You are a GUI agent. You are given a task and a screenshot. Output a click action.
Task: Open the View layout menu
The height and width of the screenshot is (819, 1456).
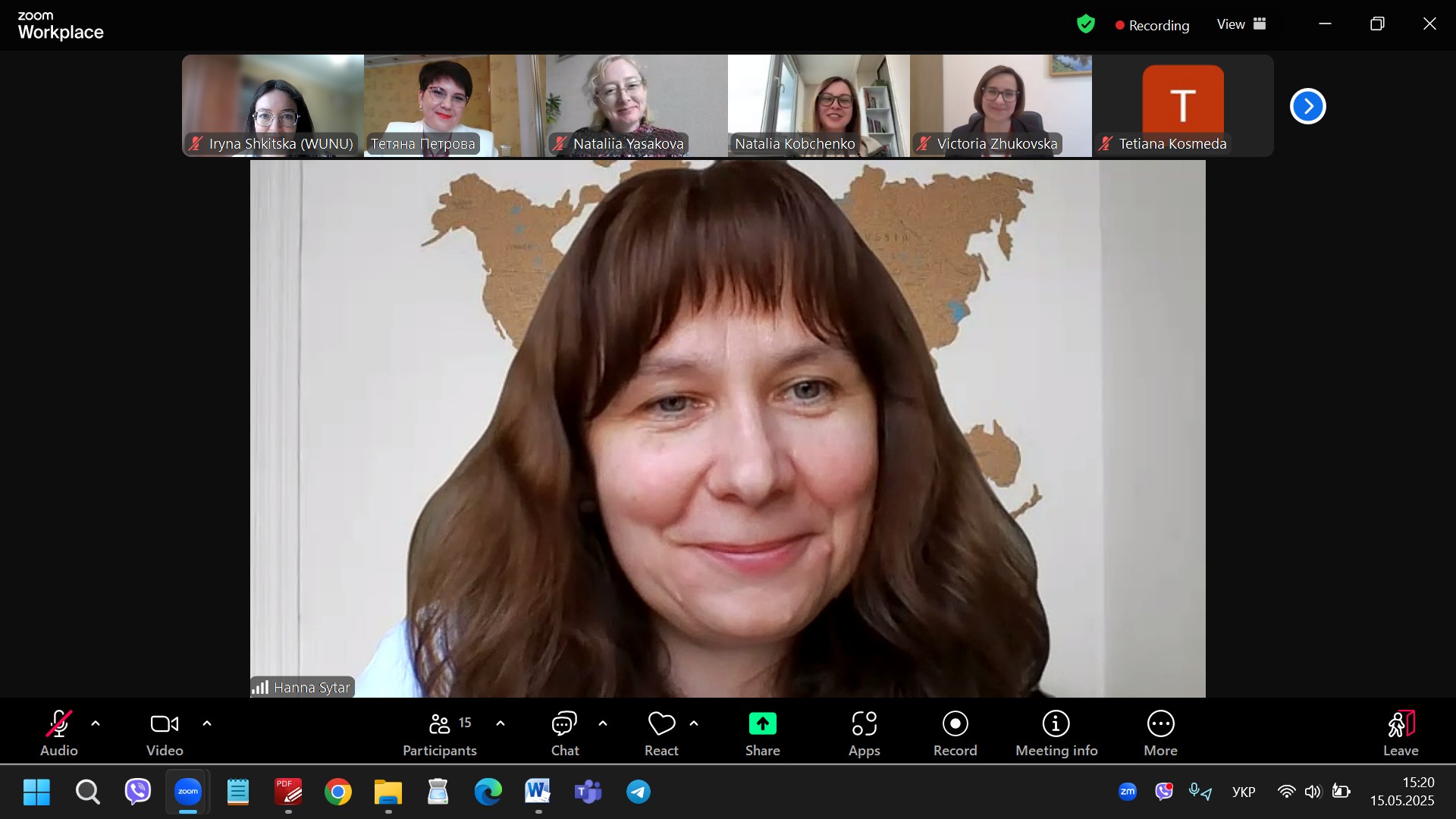tap(1241, 24)
